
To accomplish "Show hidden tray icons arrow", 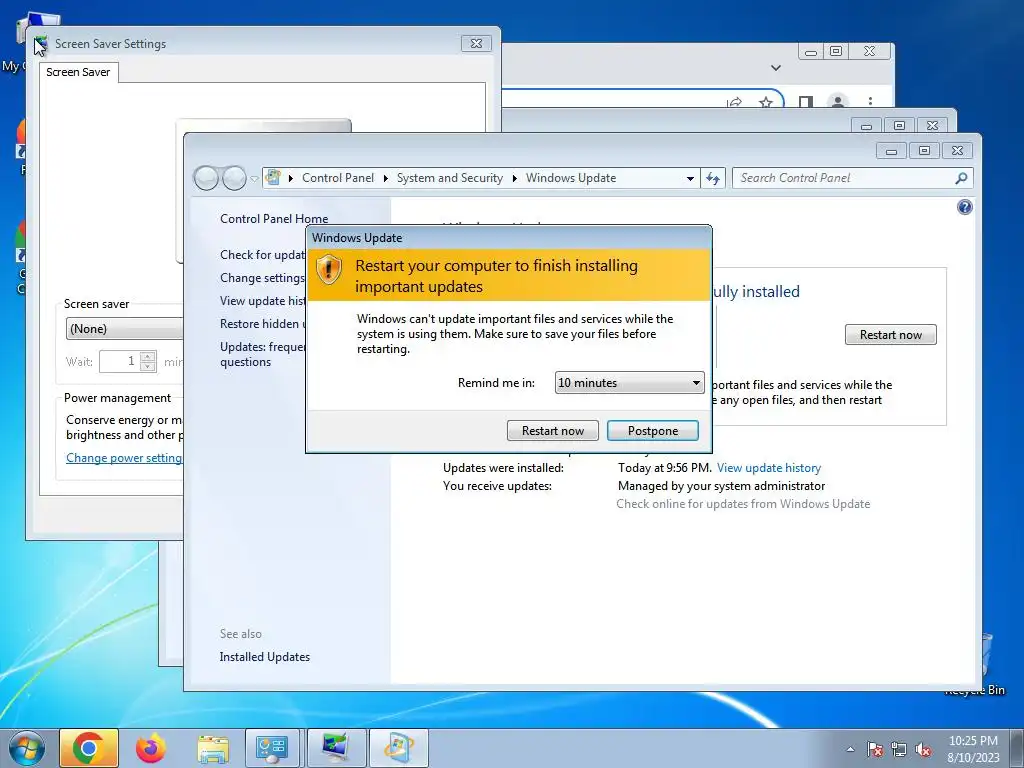I will (850, 749).
